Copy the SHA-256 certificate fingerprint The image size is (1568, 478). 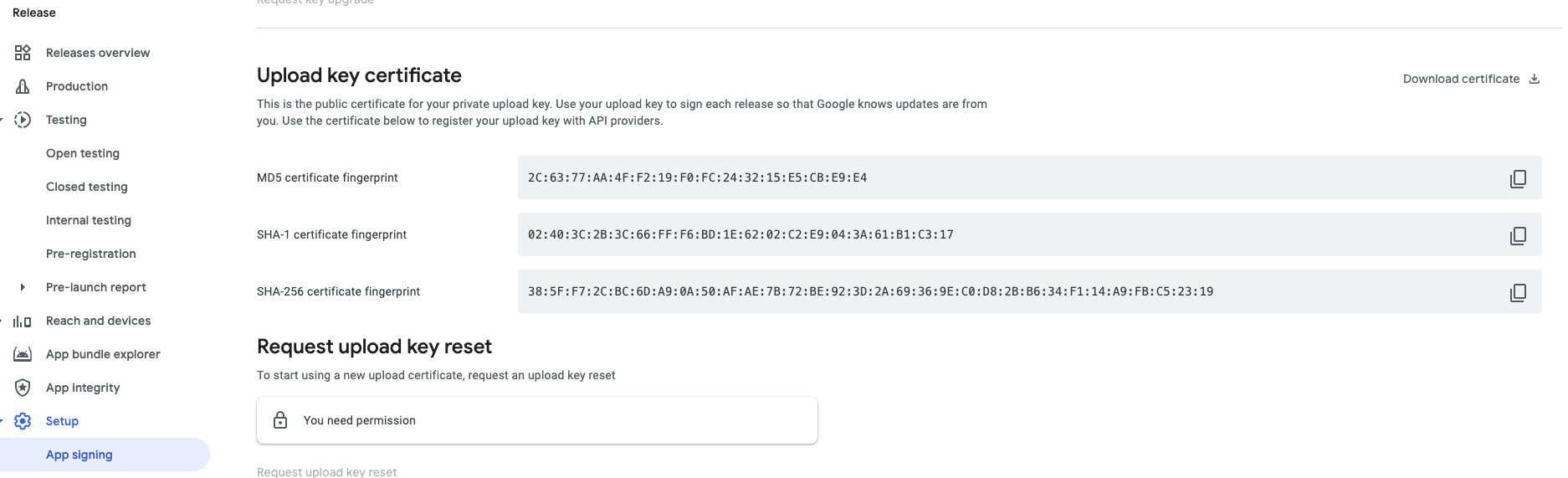1518,292
